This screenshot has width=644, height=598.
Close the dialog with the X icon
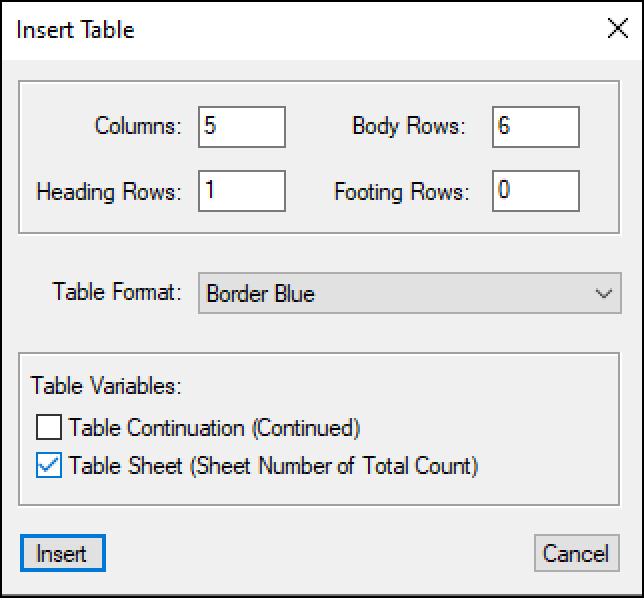[617, 29]
